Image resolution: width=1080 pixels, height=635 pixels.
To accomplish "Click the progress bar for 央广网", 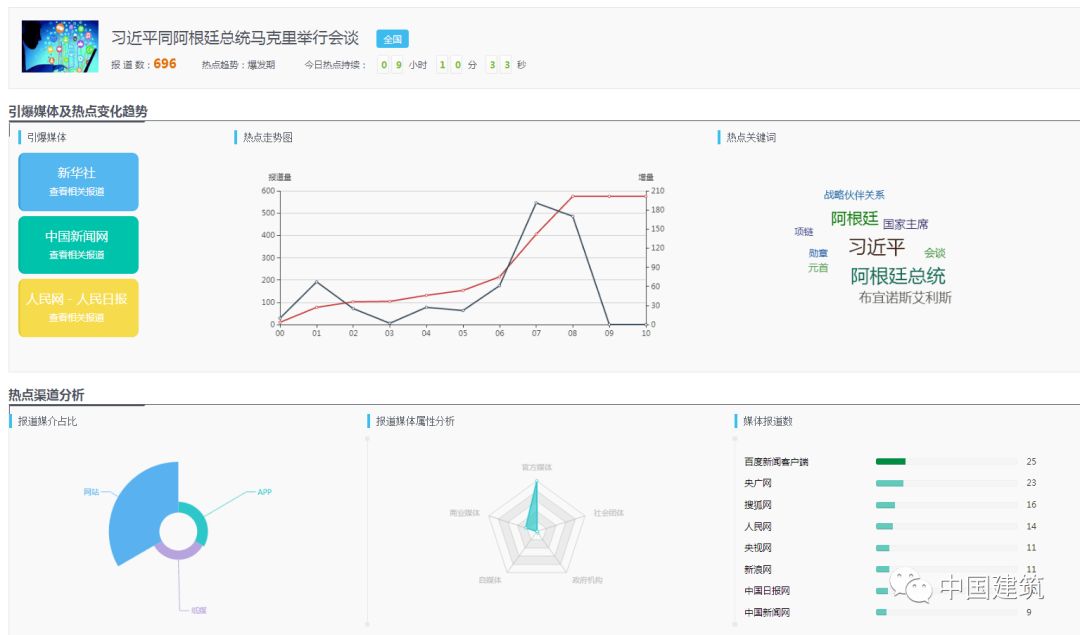I will coord(889,483).
